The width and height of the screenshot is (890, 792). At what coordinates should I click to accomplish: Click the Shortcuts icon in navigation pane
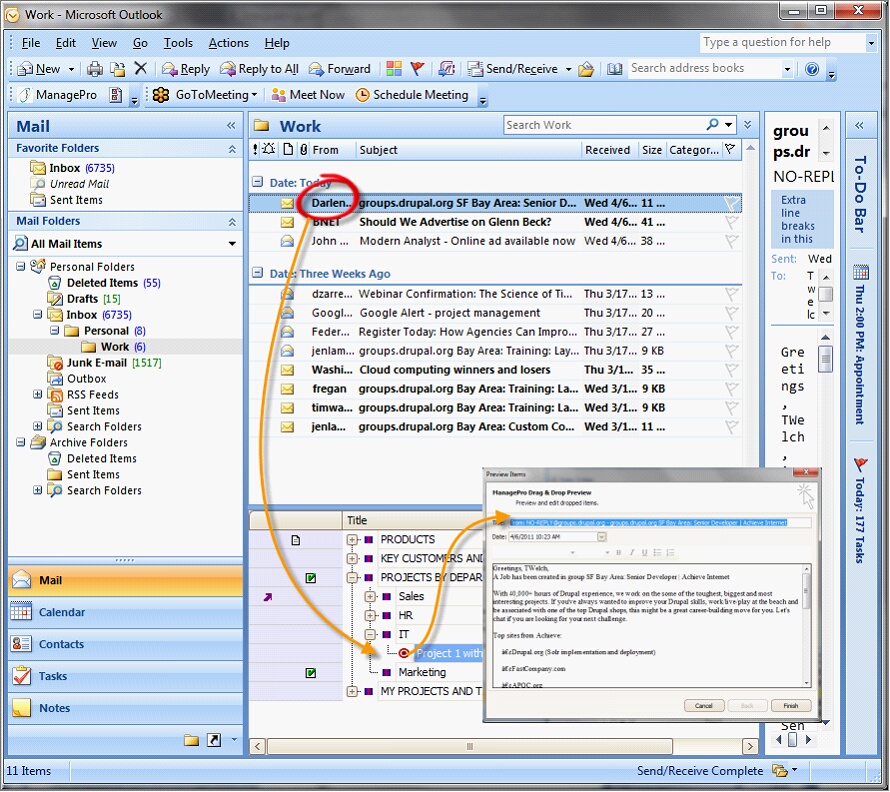[x=214, y=740]
